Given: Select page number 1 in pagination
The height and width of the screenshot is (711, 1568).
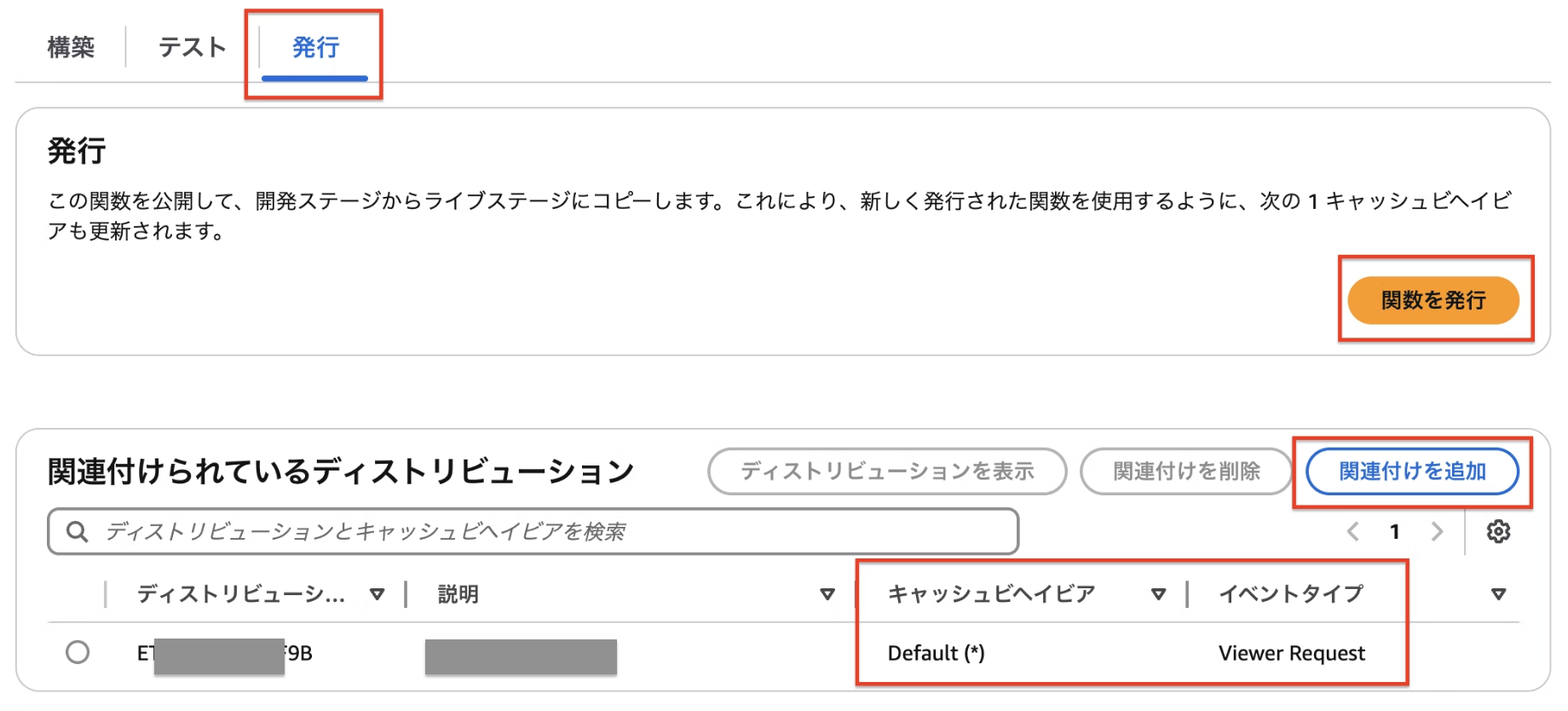Looking at the screenshot, I should click(x=1395, y=530).
